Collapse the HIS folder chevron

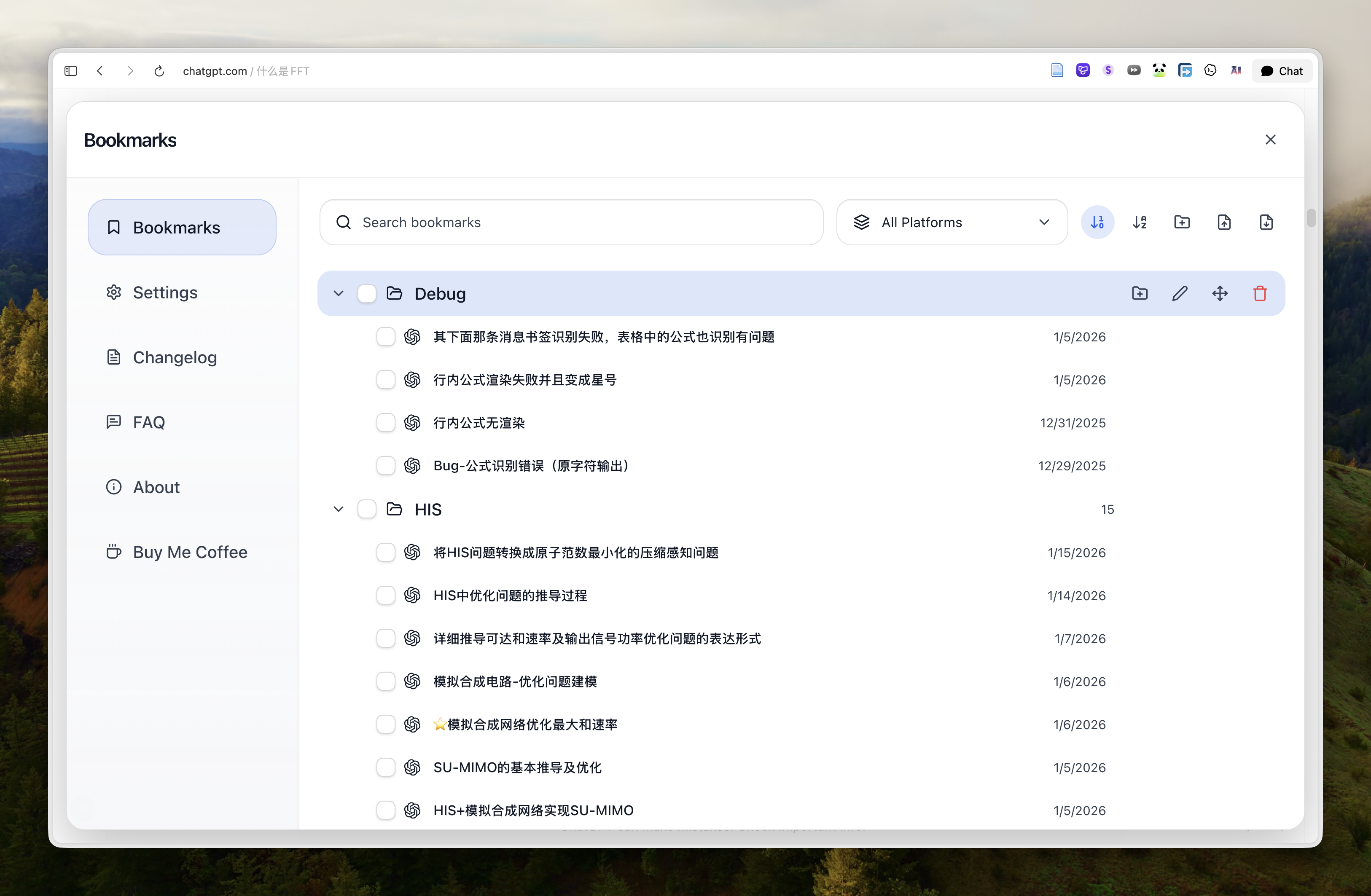click(338, 509)
